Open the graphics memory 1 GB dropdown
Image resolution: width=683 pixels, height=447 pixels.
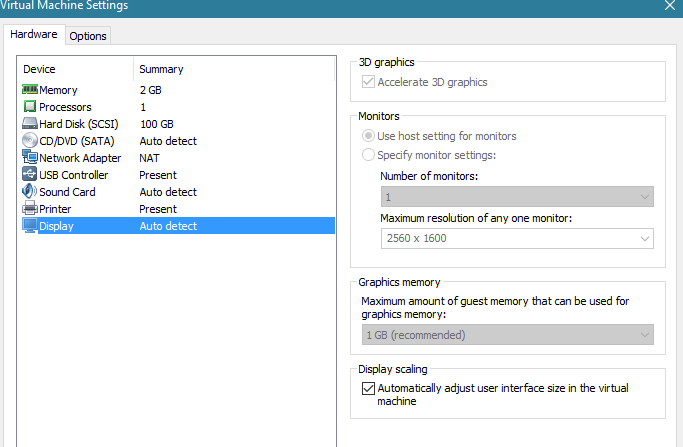507,335
